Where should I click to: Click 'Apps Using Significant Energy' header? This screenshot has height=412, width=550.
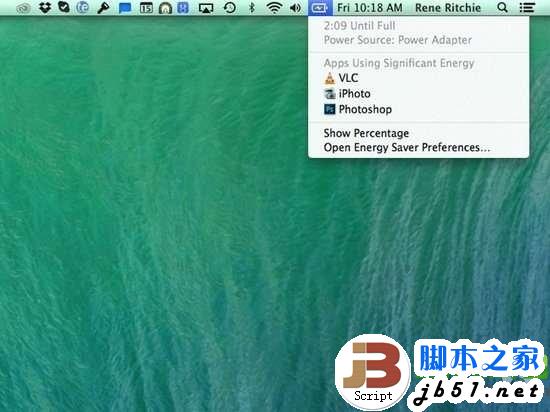pos(399,63)
